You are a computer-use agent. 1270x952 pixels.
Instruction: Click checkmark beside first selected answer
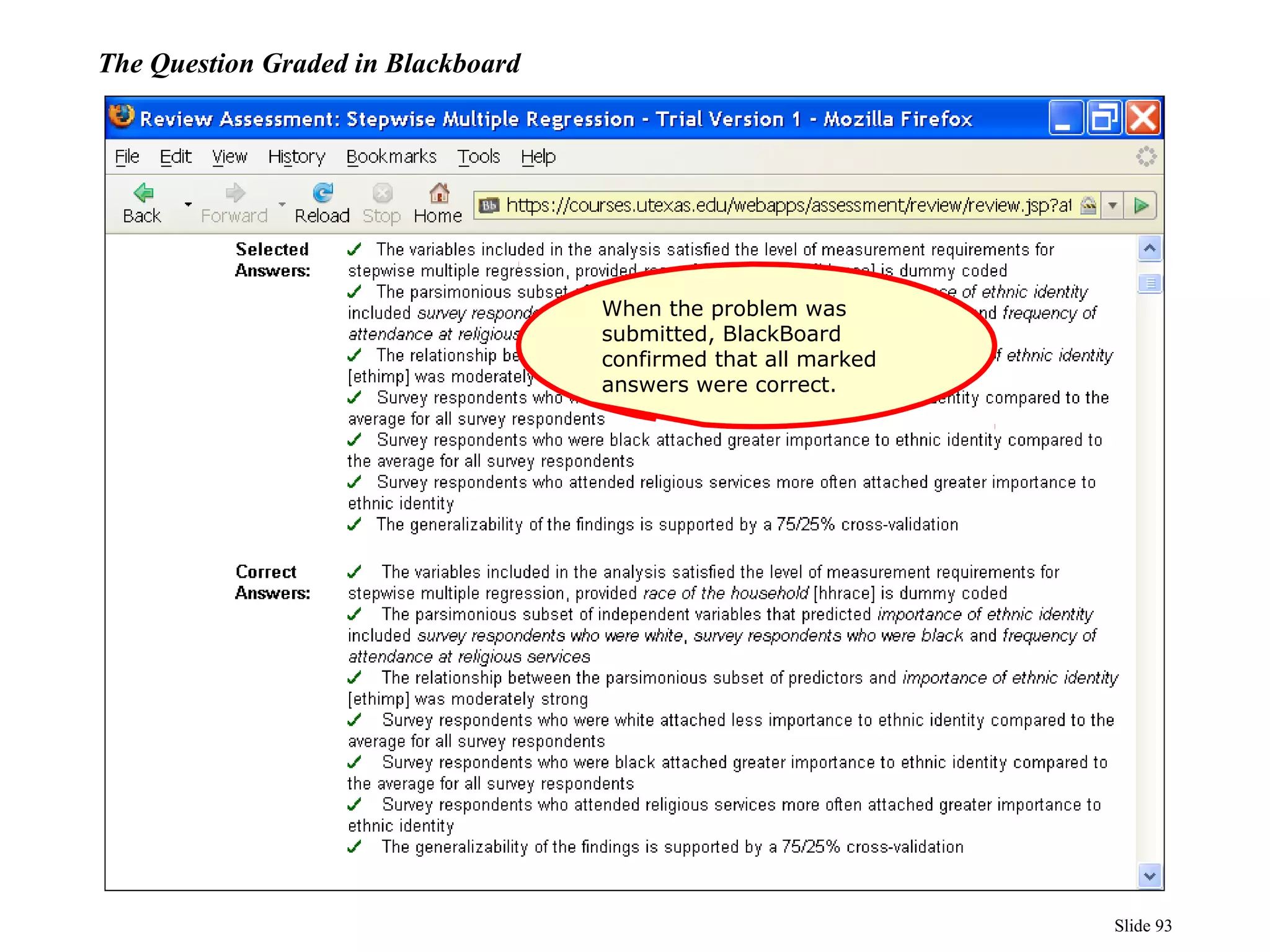tap(355, 249)
